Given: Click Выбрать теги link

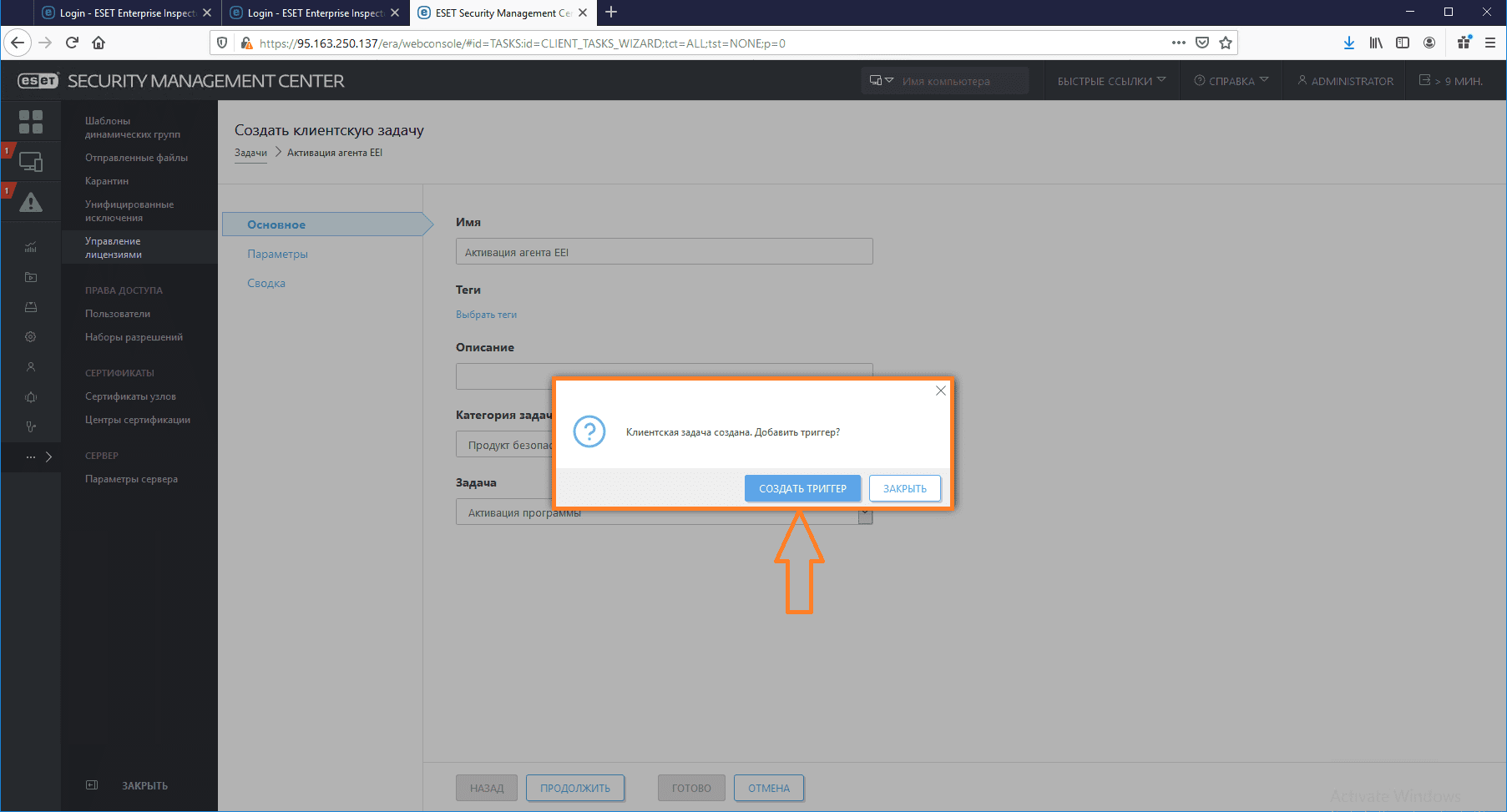Looking at the screenshot, I should point(486,315).
